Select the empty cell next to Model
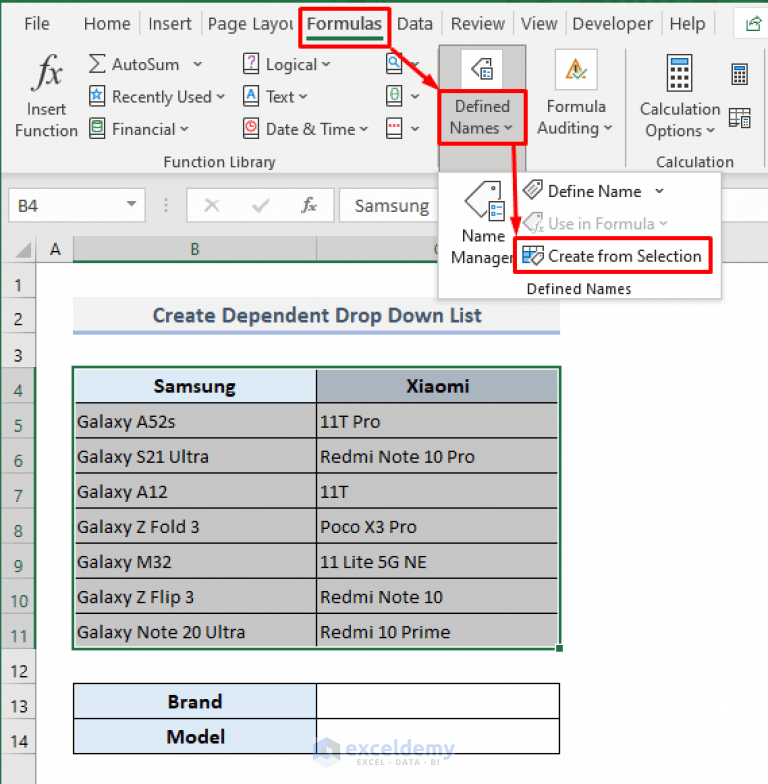The image size is (768, 784). point(438,736)
